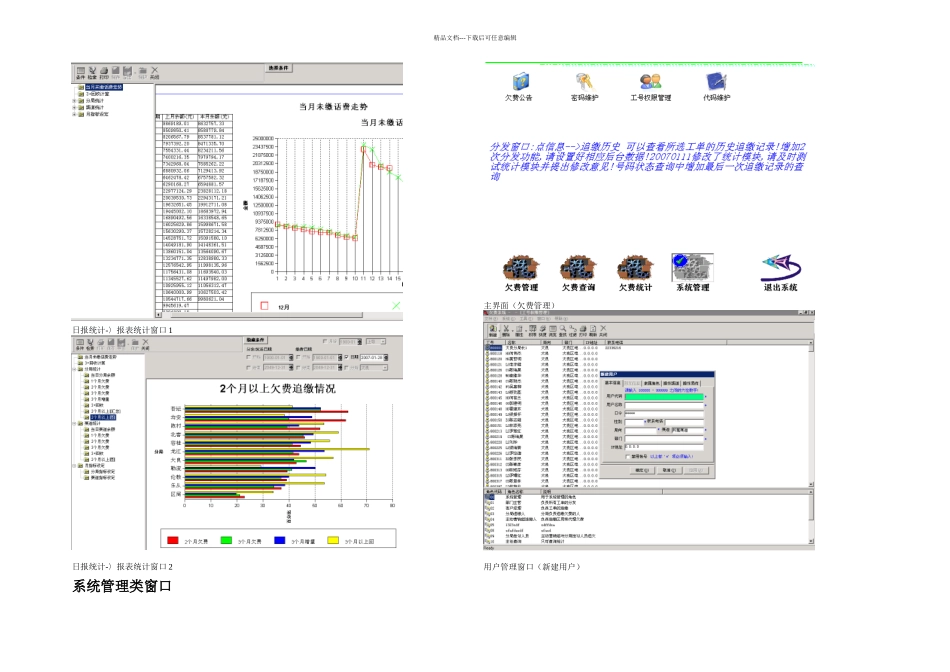Expand 渠道统计 node in 窗口1 tree

click(x=75, y=107)
